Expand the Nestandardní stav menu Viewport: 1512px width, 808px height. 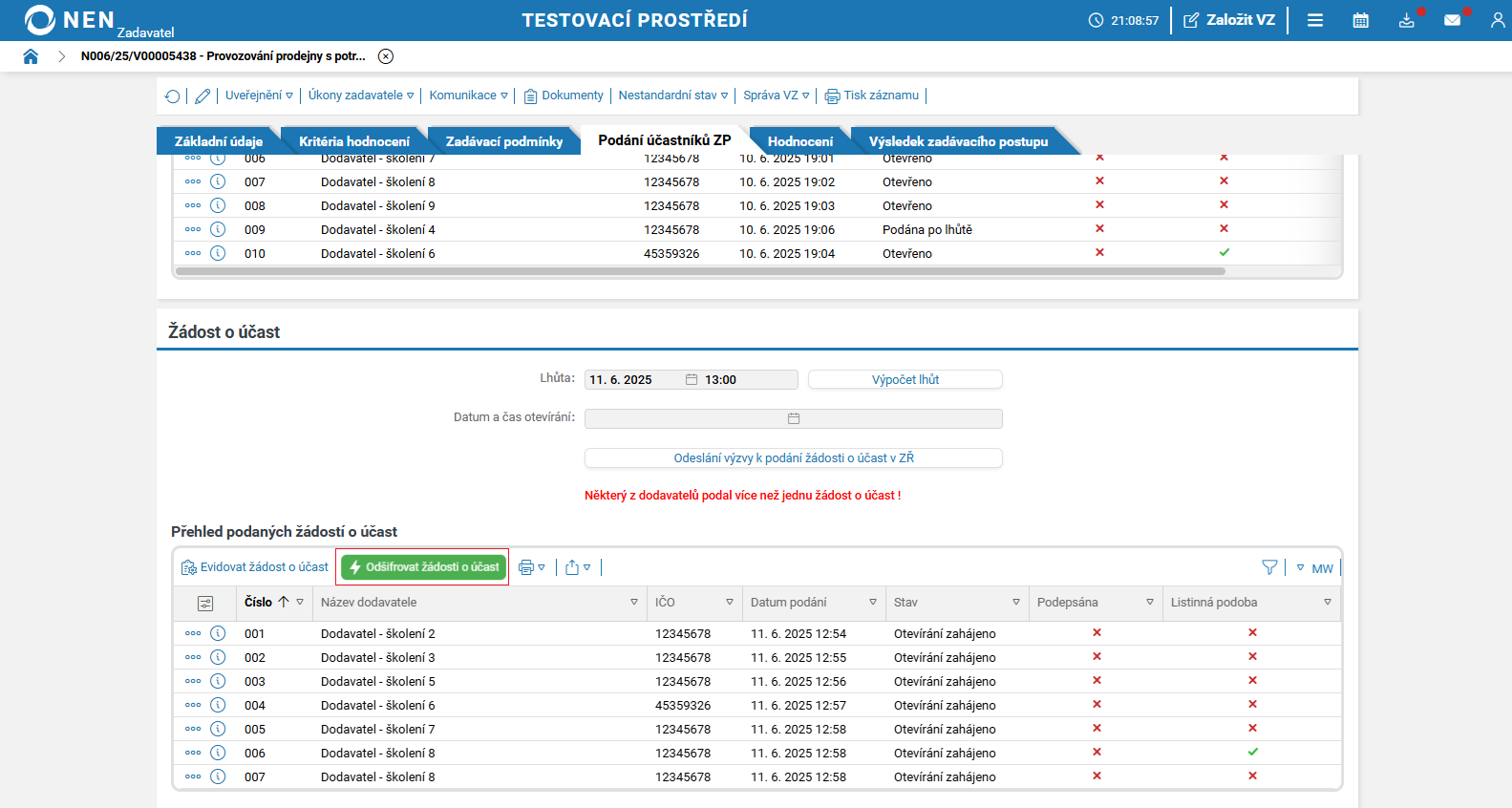(x=672, y=96)
